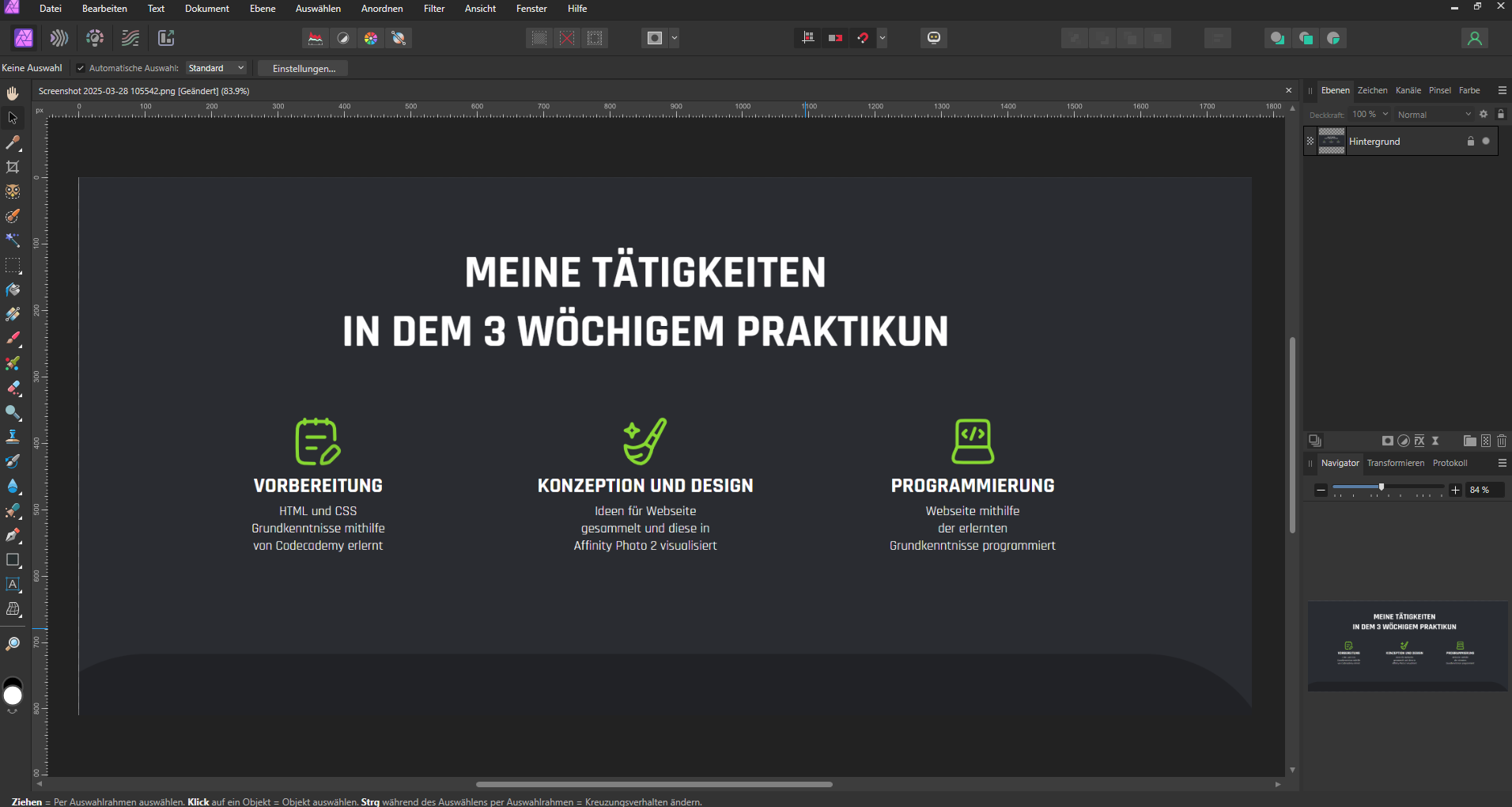Click the Auto Levels histogram icon
This screenshot has height=807, width=1512.
tap(316, 38)
